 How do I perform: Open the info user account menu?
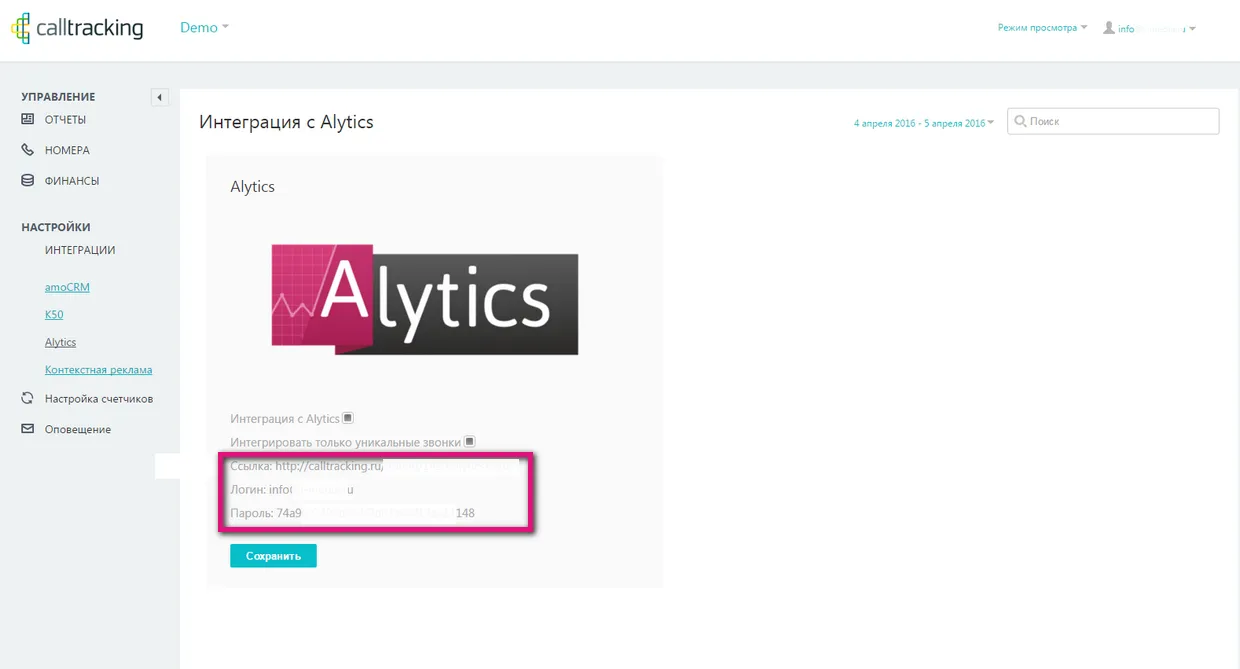coord(1157,29)
